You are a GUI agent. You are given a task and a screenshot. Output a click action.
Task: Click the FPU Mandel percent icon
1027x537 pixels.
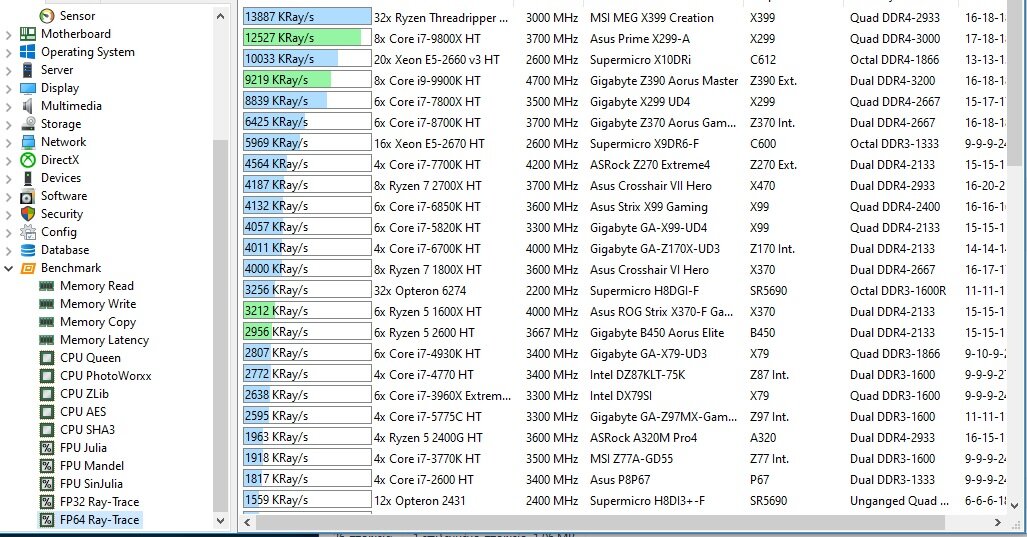(47, 466)
